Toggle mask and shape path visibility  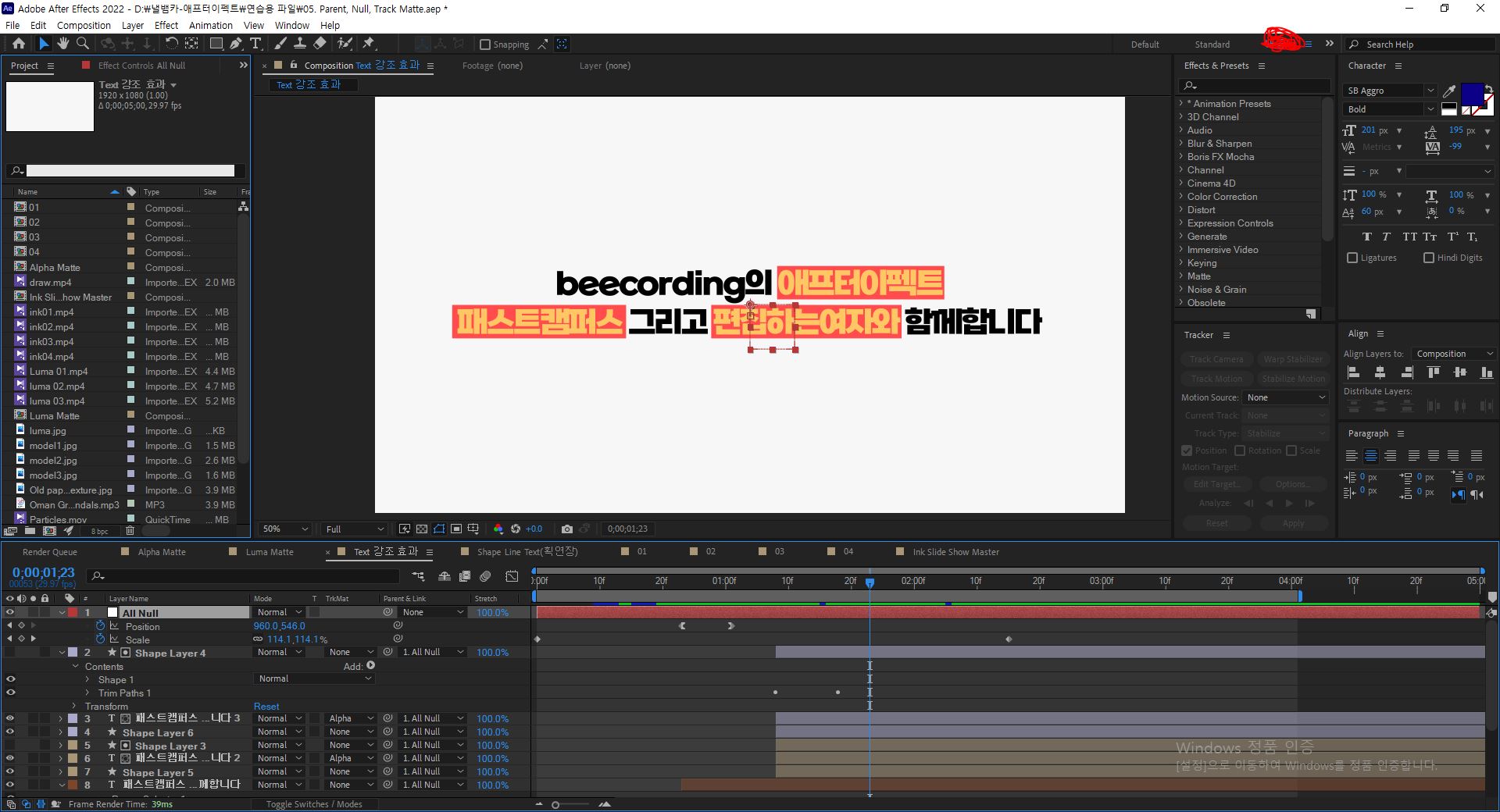439,529
